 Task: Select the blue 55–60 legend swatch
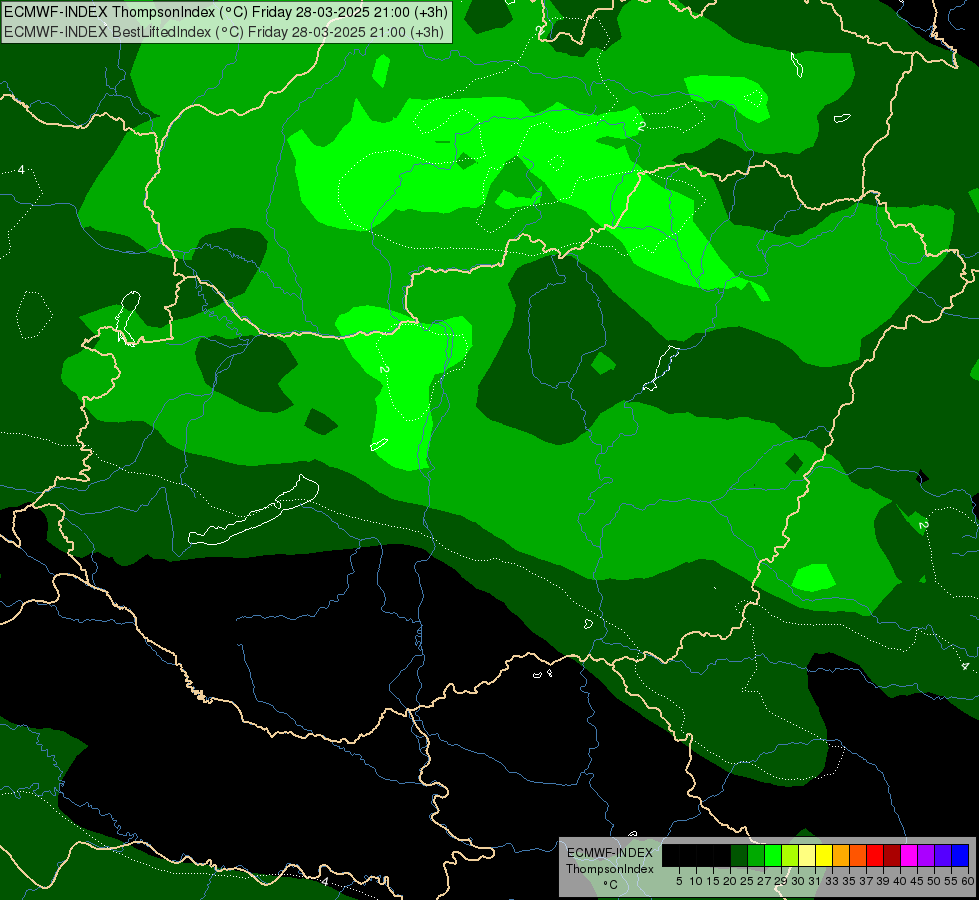960,856
